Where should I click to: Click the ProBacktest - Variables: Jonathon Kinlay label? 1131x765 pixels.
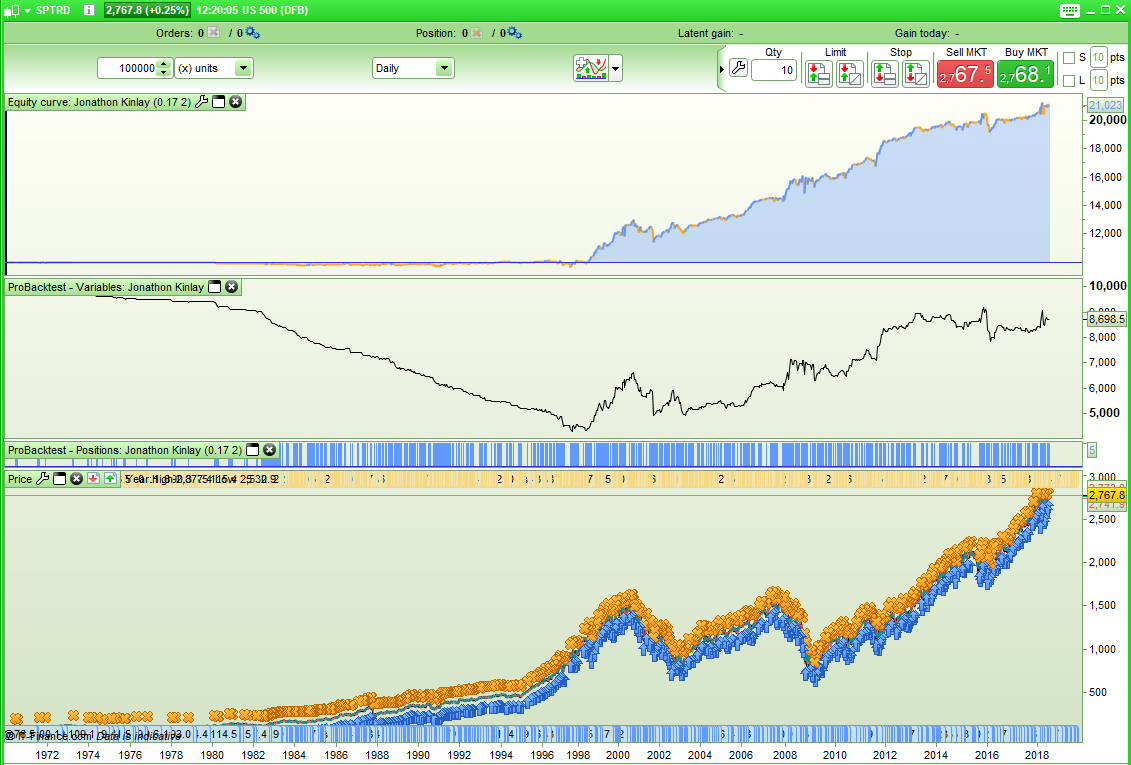coord(106,287)
